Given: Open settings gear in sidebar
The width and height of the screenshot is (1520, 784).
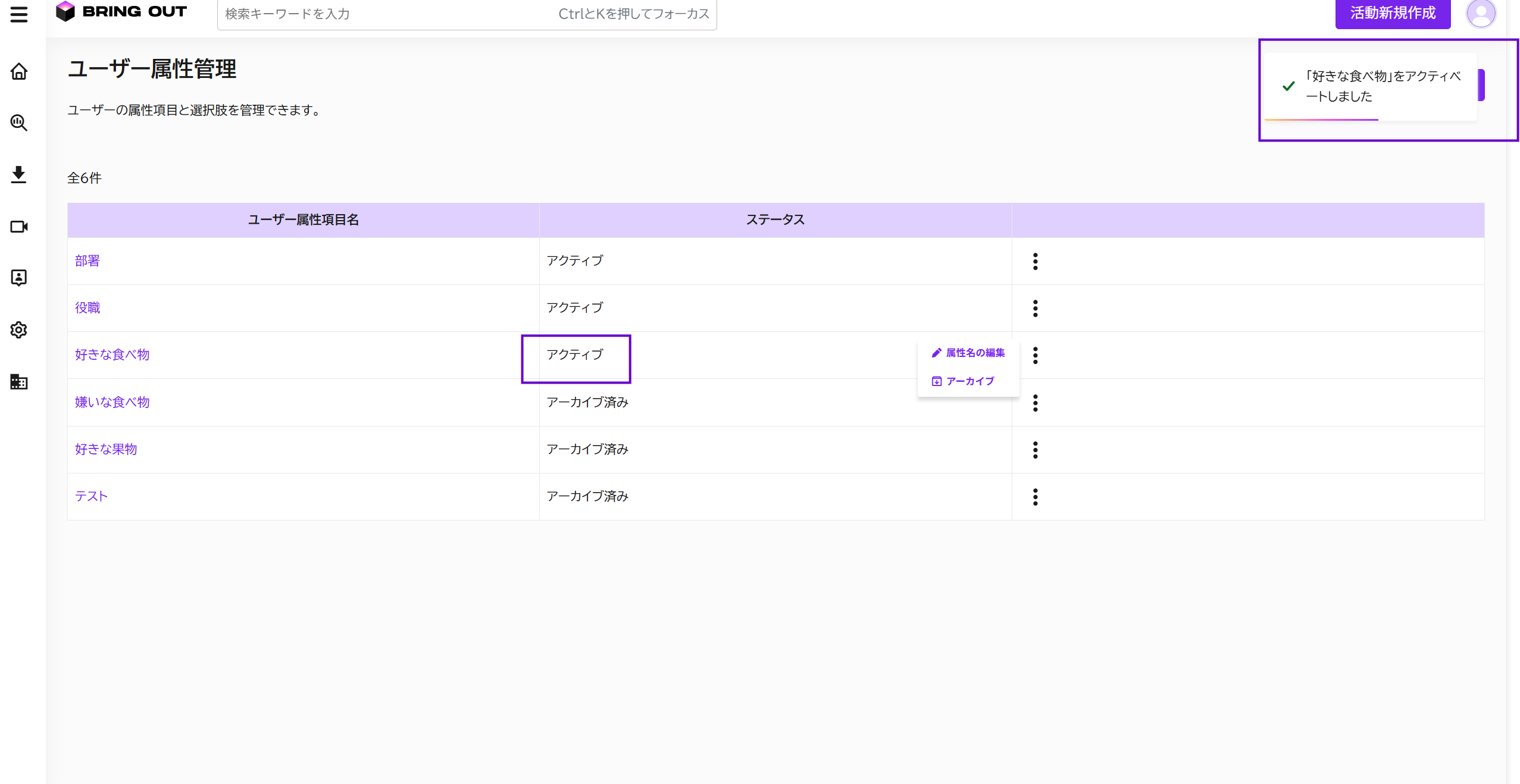Looking at the screenshot, I should 19,330.
